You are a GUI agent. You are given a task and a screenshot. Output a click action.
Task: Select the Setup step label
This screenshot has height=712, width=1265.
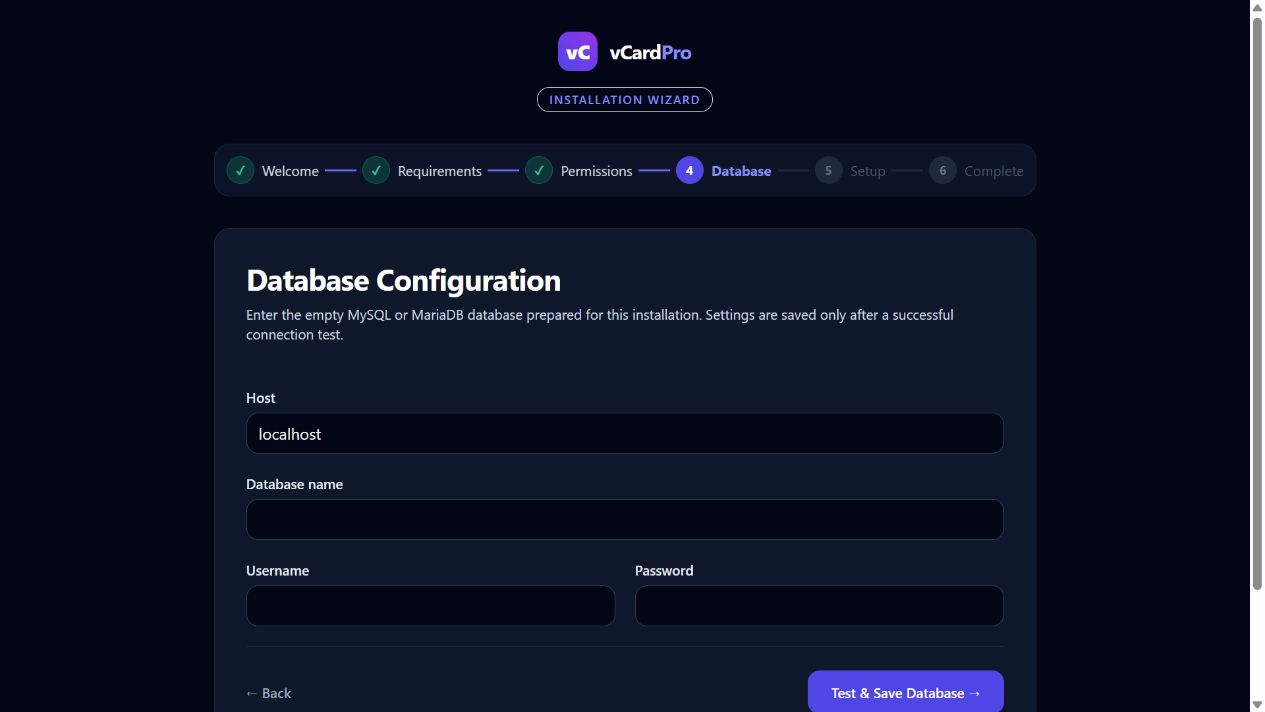click(868, 171)
